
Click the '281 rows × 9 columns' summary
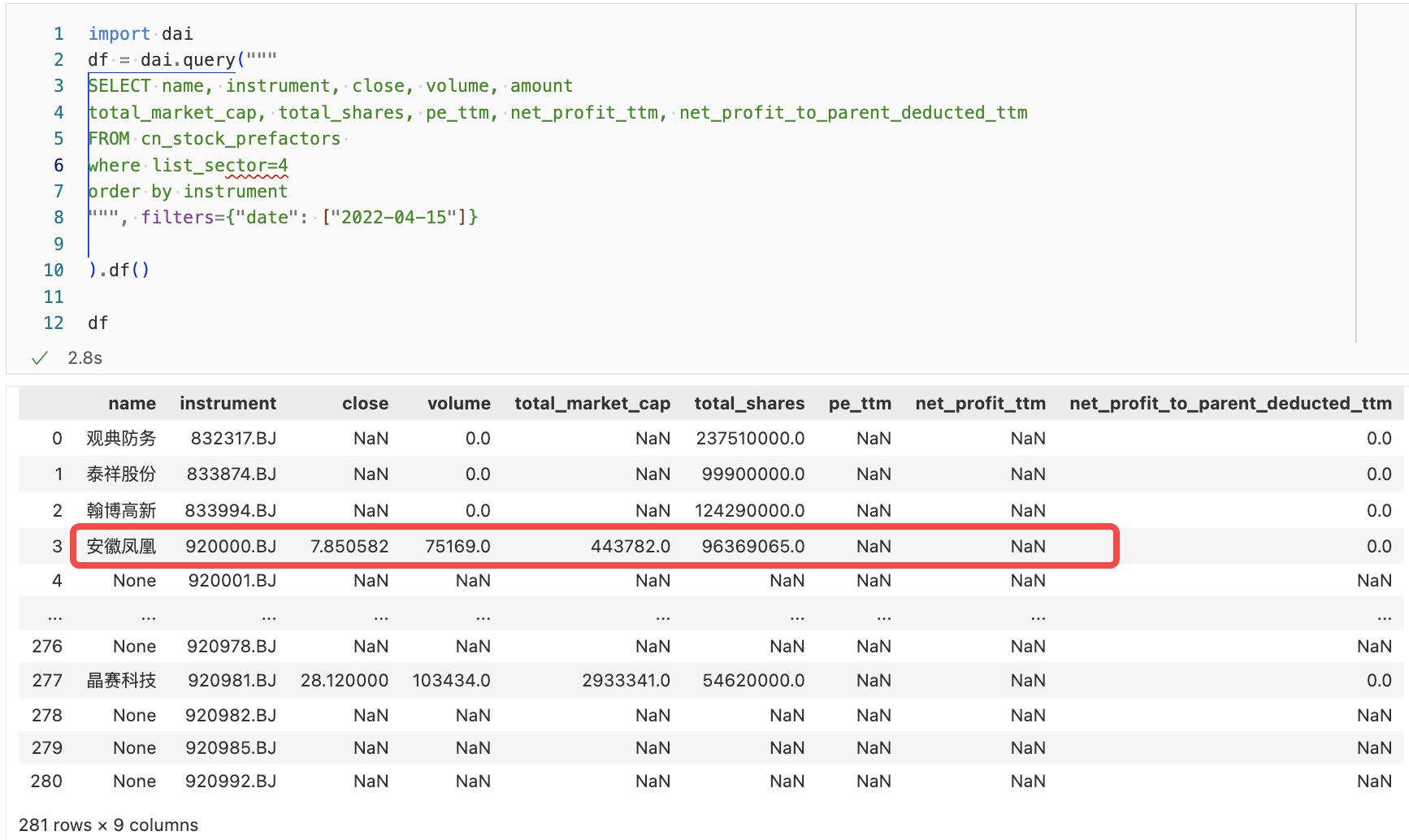tap(108, 825)
